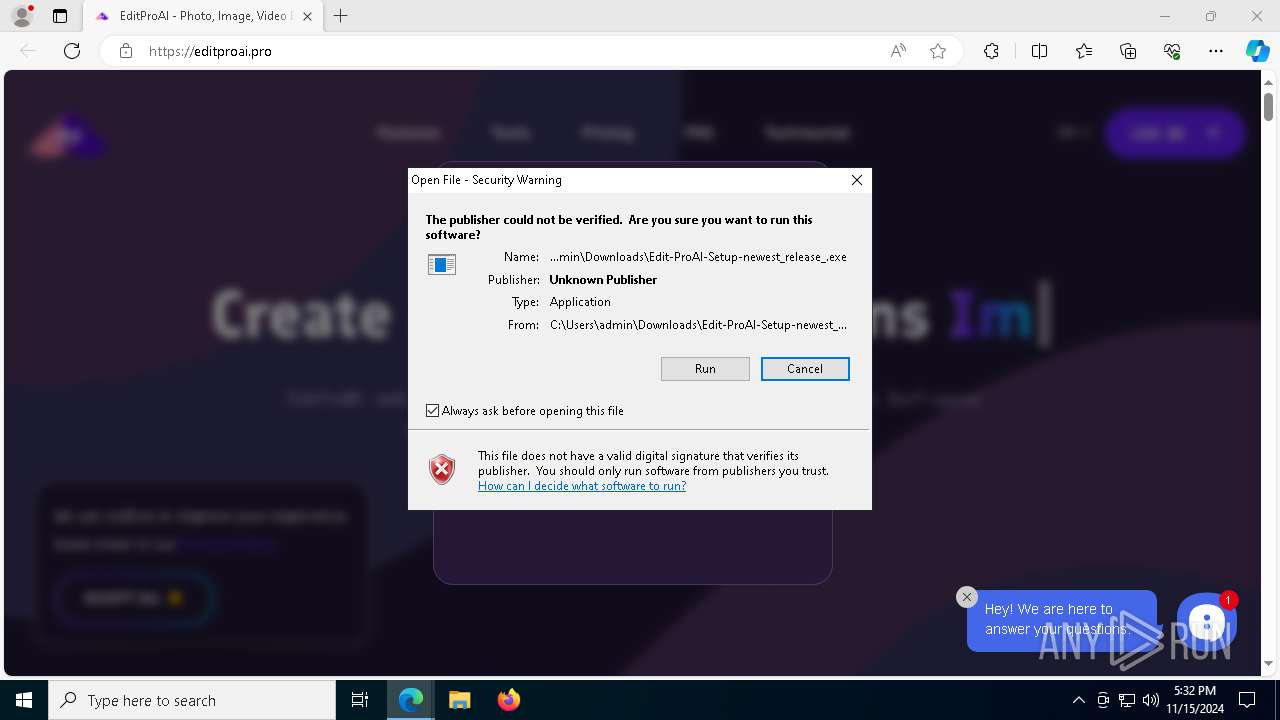Screen dimensions: 1280x720
Task: Uncheck Always ask before opening this file
Action: point(433,411)
